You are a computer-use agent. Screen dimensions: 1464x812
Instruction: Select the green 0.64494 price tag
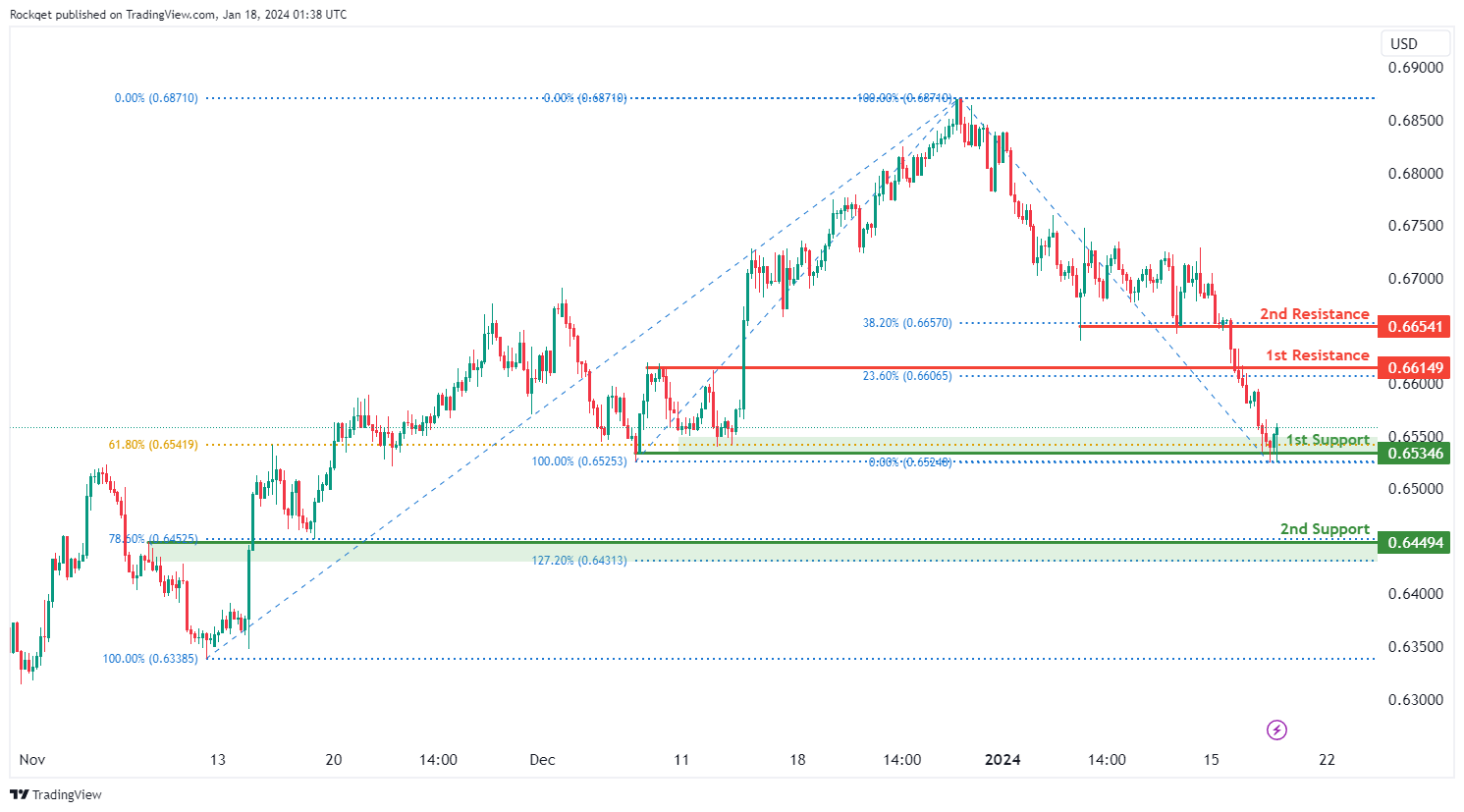point(1414,542)
